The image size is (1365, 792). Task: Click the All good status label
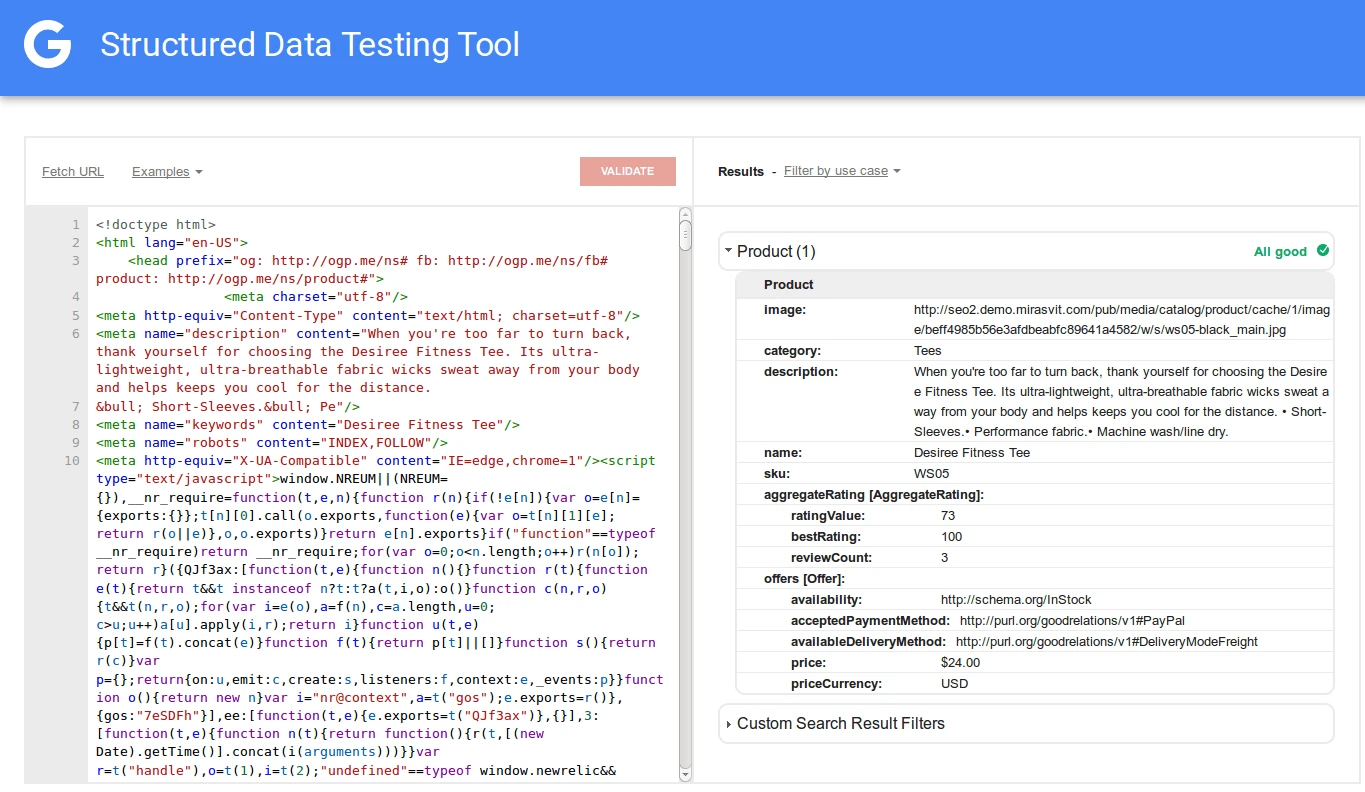point(1282,252)
